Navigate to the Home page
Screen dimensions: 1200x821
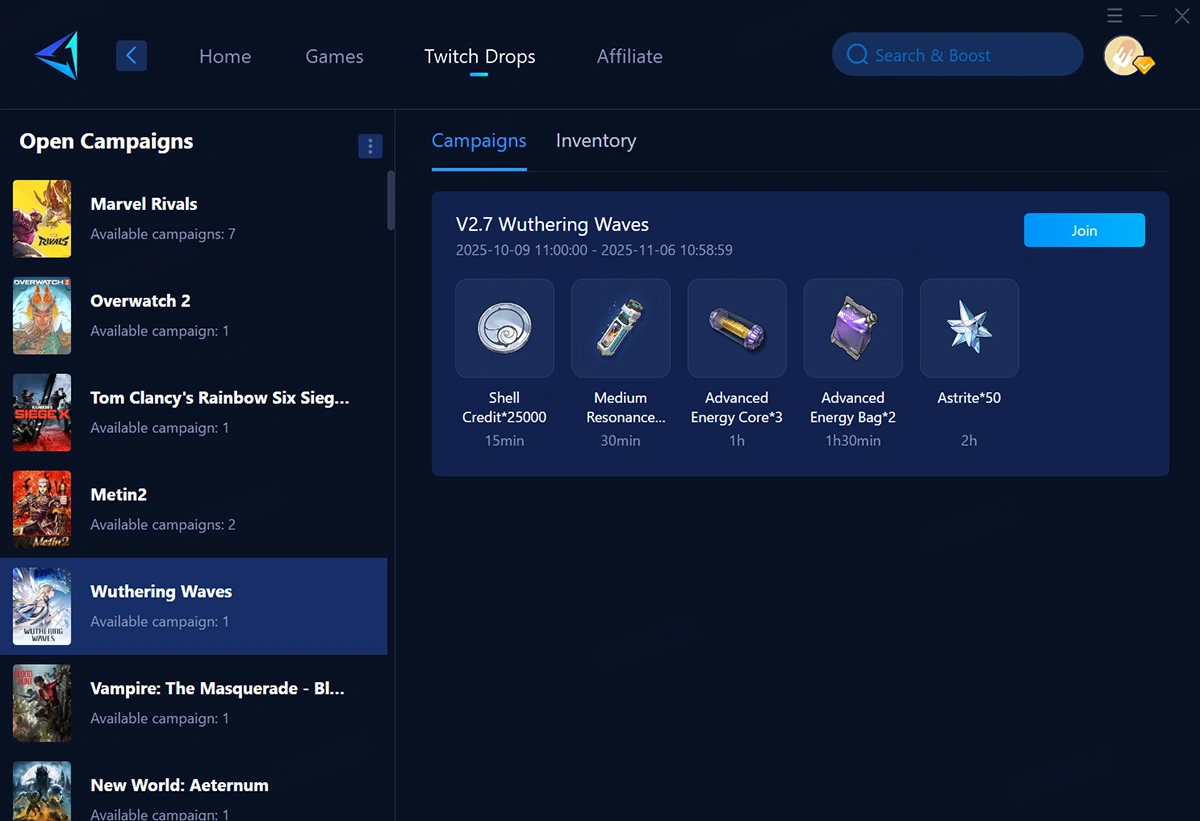coord(225,57)
